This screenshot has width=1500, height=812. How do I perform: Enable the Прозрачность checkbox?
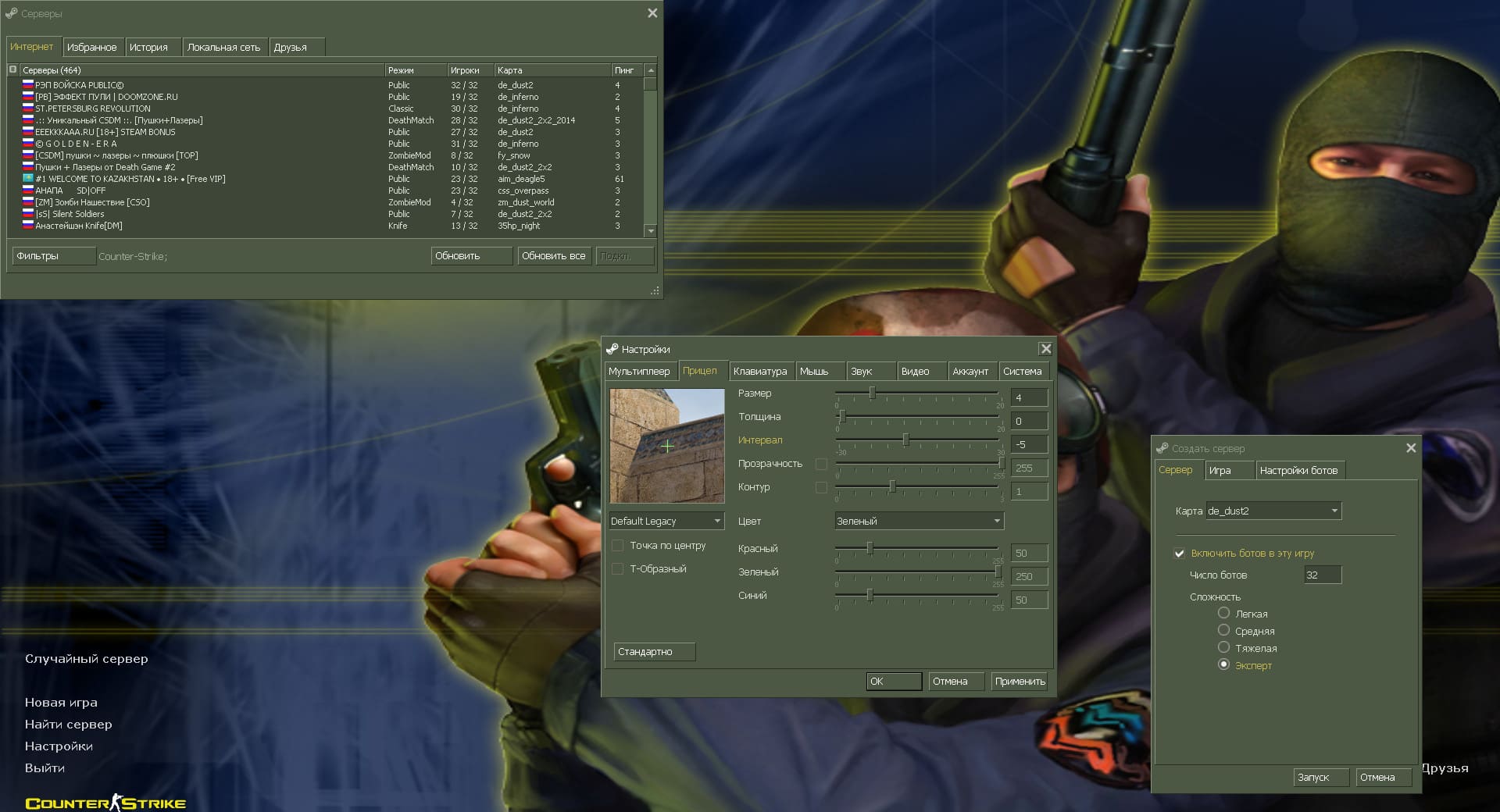click(x=821, y=464)
